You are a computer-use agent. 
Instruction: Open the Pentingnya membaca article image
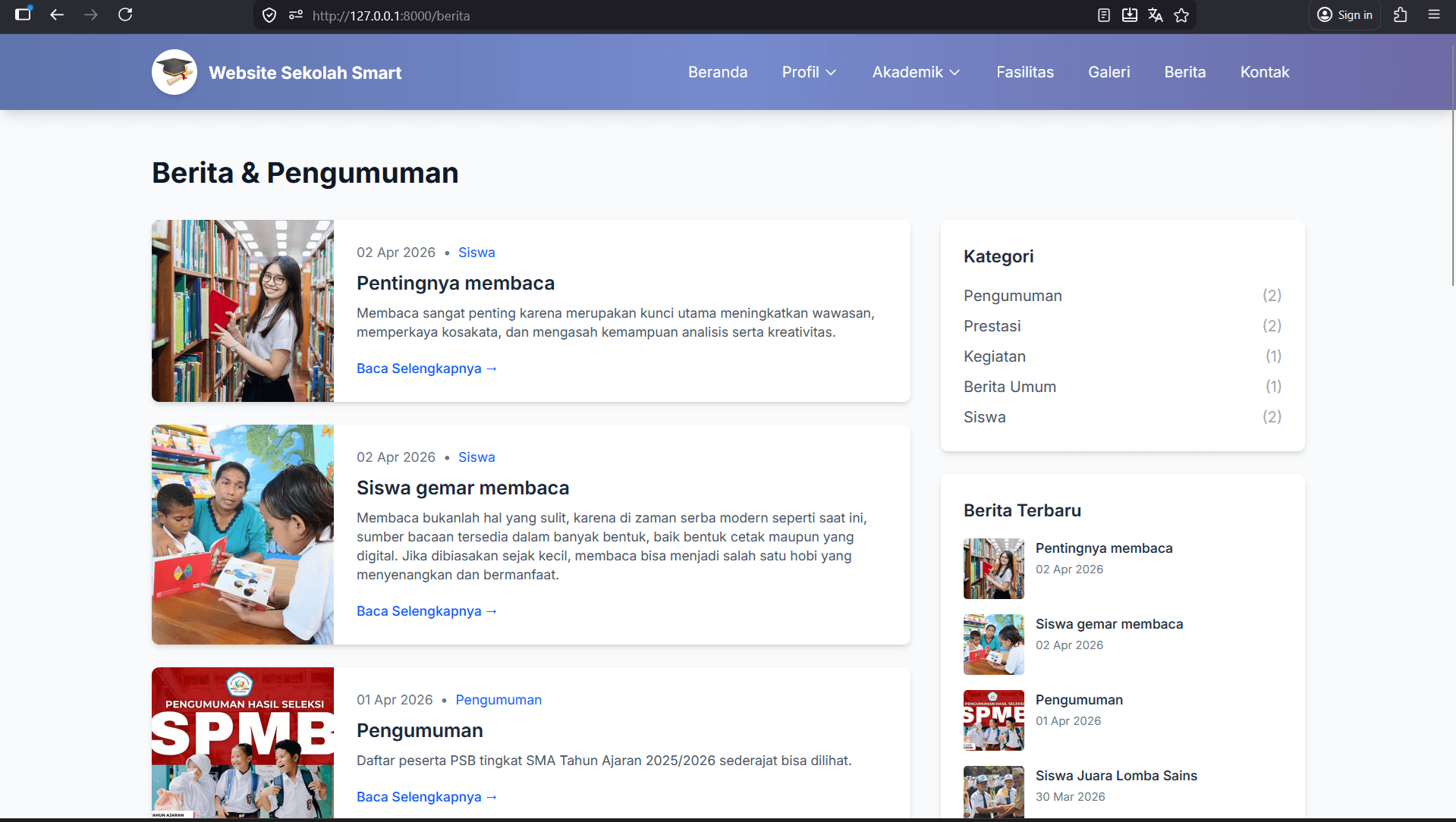tap(243, 311)
